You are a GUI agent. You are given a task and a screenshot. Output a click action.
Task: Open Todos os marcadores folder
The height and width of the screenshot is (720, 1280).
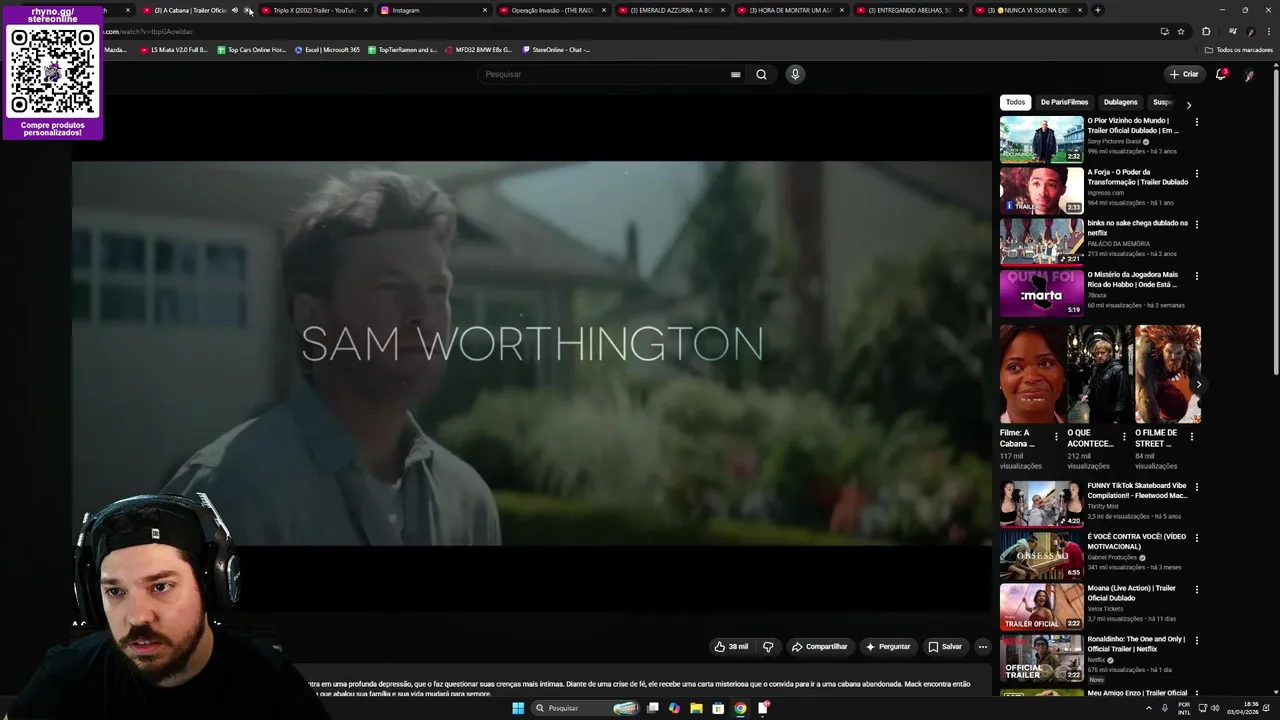click(x=1239, y=49)
